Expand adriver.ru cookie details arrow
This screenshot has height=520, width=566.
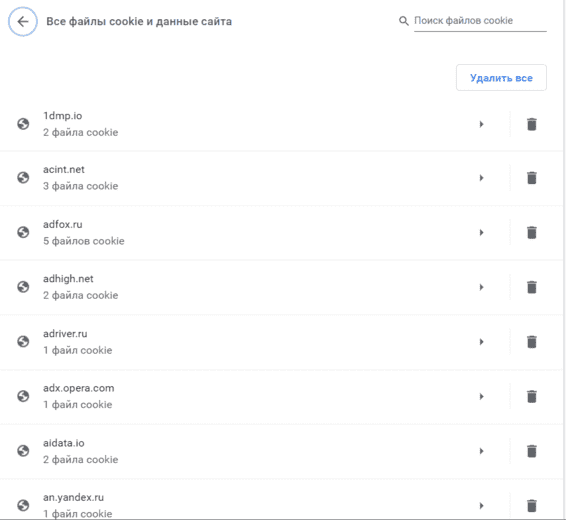coord(481,342)
